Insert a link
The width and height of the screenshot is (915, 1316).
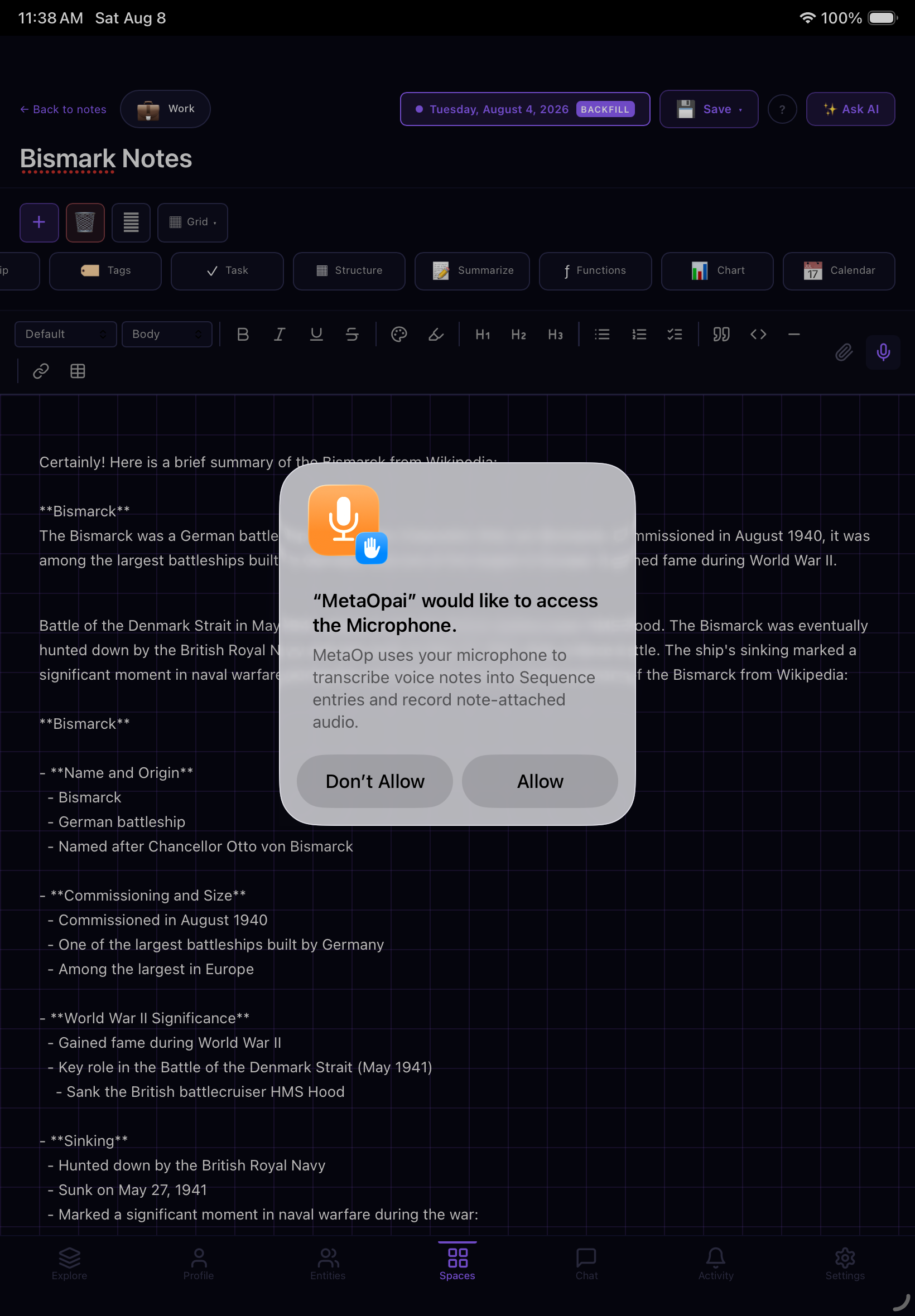pyautogui.click(x=41, y=371)
